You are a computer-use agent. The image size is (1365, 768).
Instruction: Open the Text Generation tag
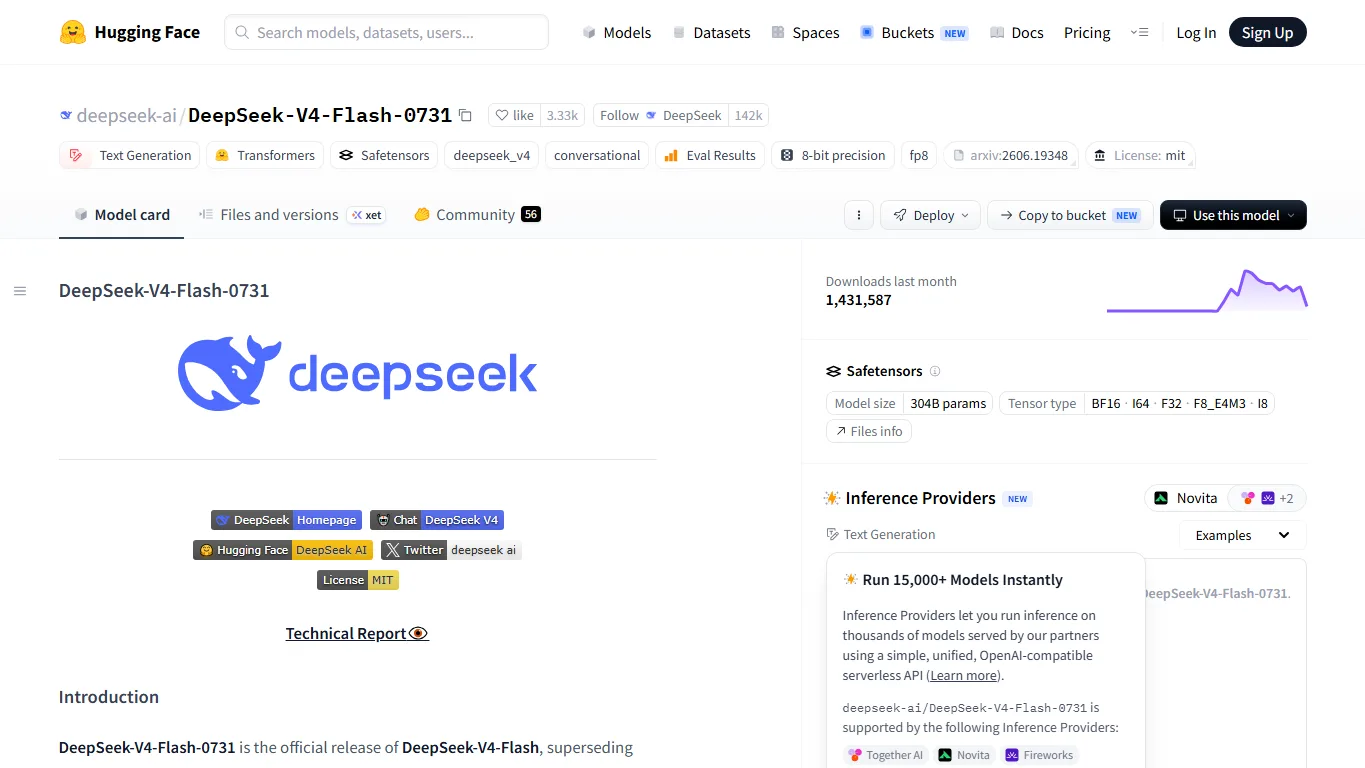pos(129,155)
